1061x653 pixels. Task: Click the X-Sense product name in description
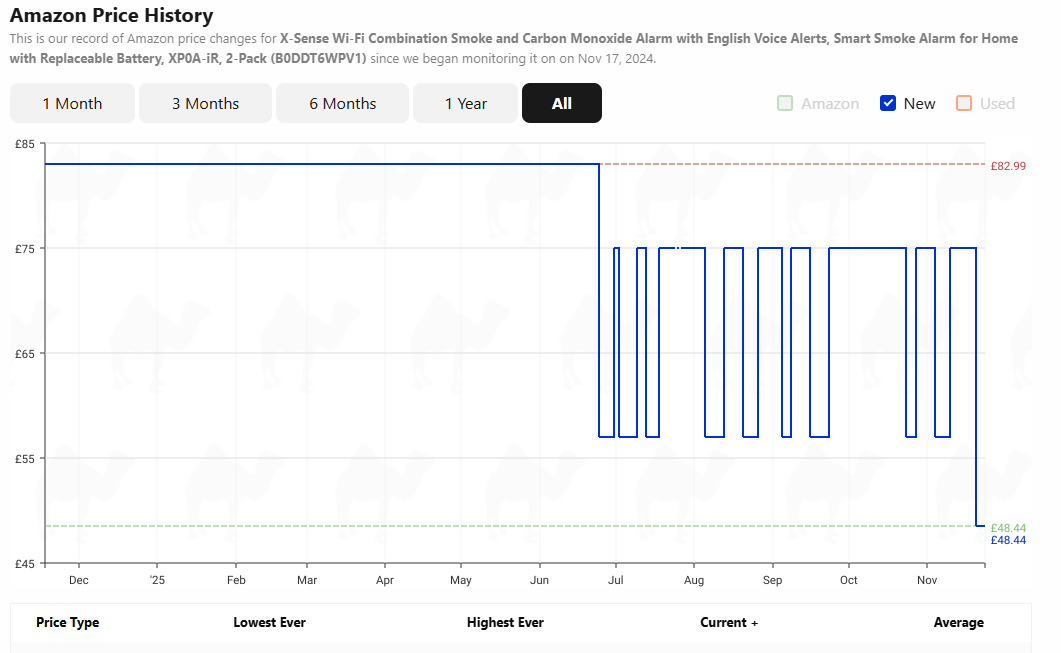tap(514, 48)
